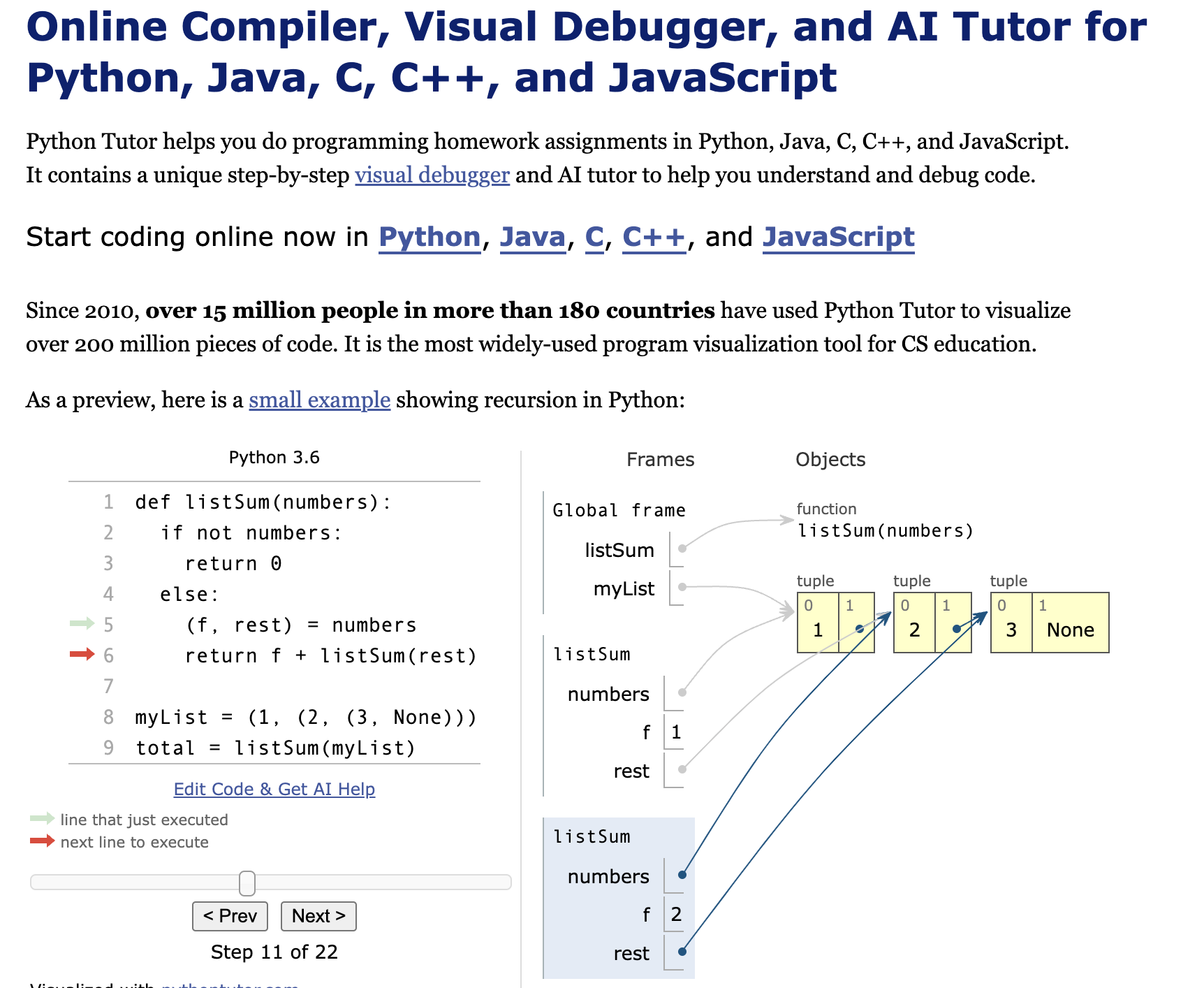The height and width of the screenshot is (988, 1204).
Task: Click the green executed arrow at line 5
Action: click(82, 623)
